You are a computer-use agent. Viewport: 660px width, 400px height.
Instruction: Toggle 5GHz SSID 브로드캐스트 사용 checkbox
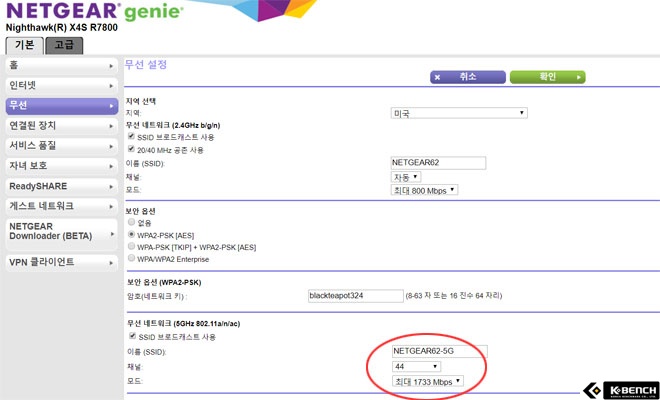pyautogui.click(x=133, y=336)
